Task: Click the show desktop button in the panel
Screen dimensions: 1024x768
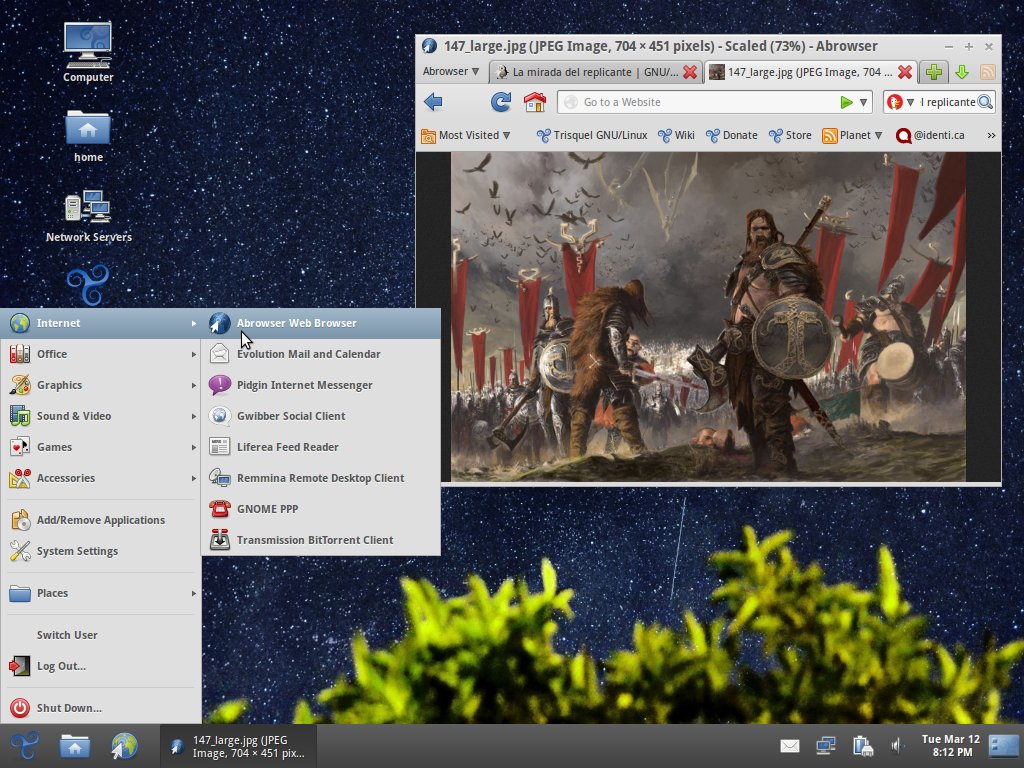Action: pos(1003,746)
